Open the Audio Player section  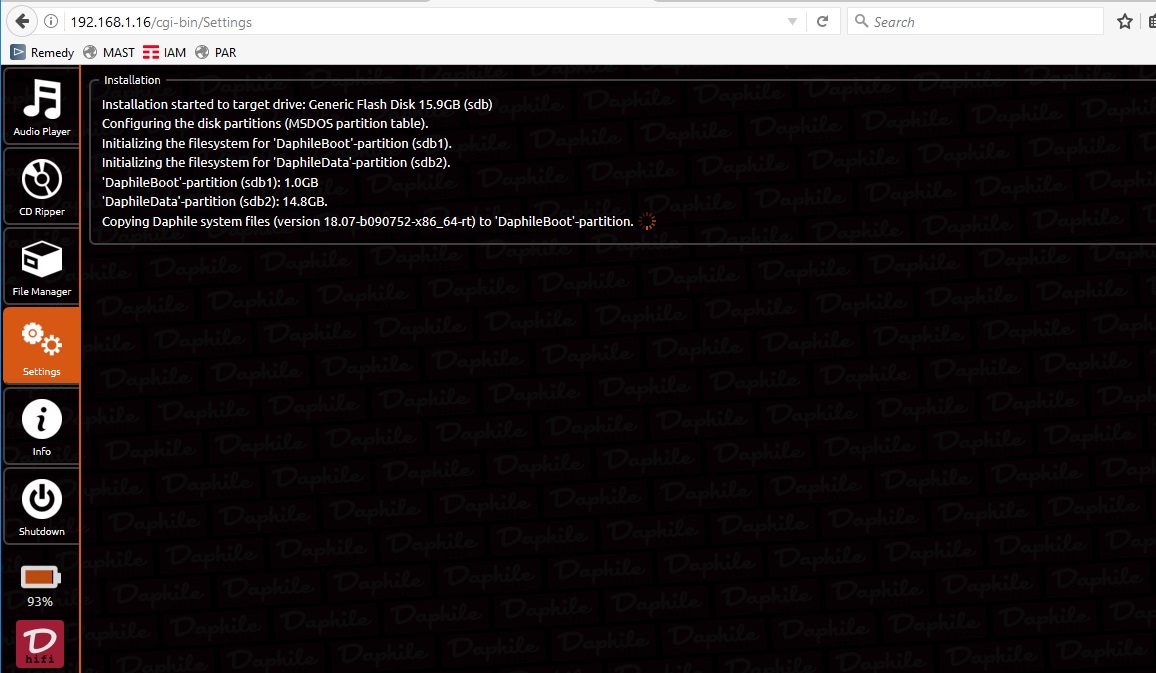point(41,106)
